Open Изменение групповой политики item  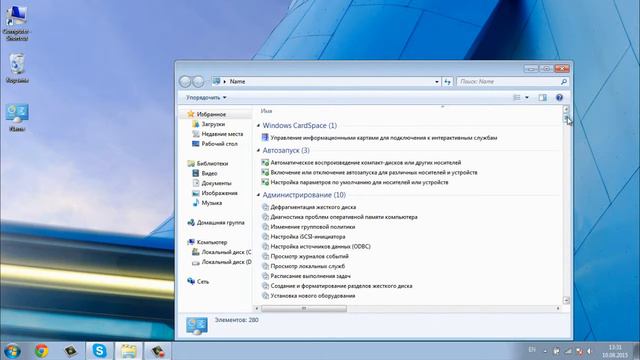click(308, 227)
